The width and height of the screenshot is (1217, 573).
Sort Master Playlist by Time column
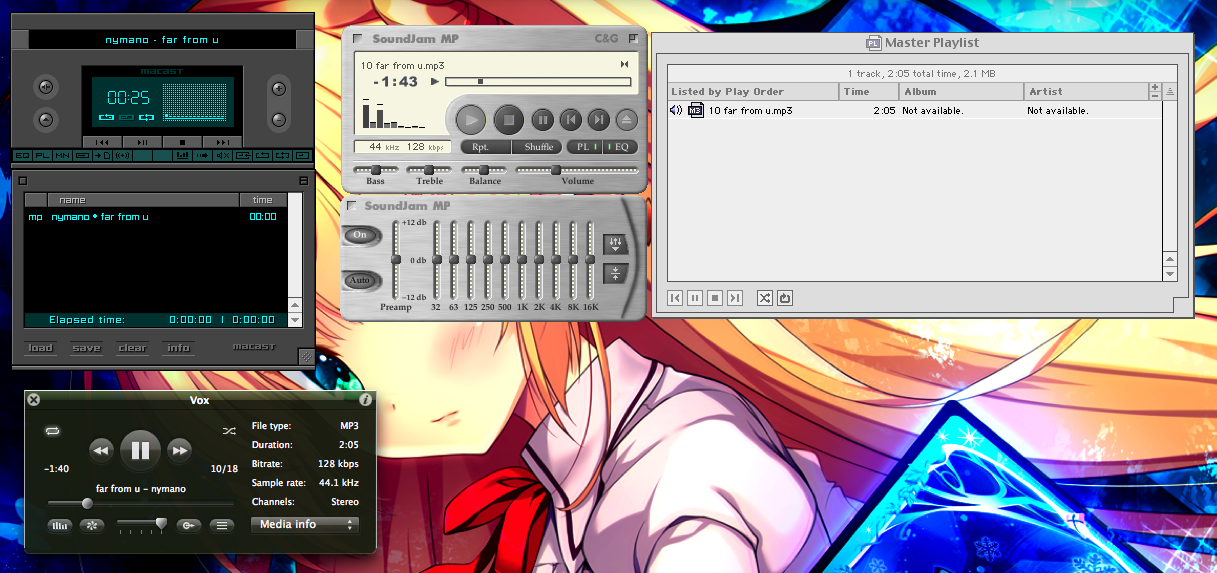coord(870,91)
